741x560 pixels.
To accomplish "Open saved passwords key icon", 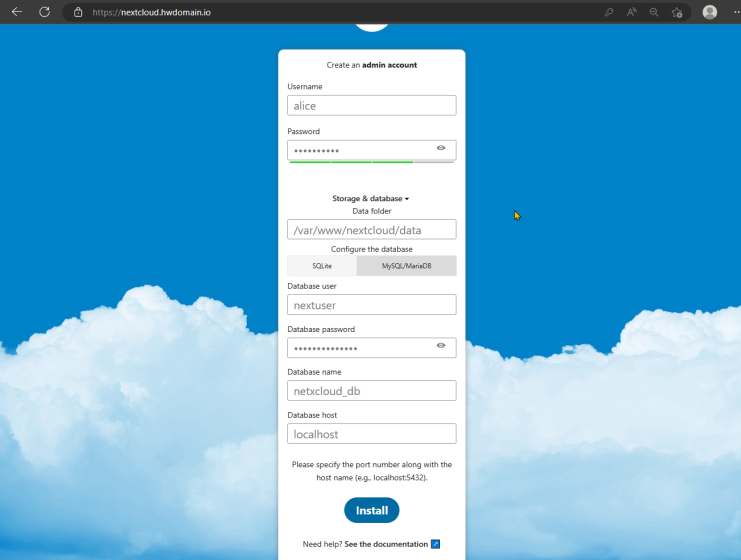I will click(x=609, y=12).
